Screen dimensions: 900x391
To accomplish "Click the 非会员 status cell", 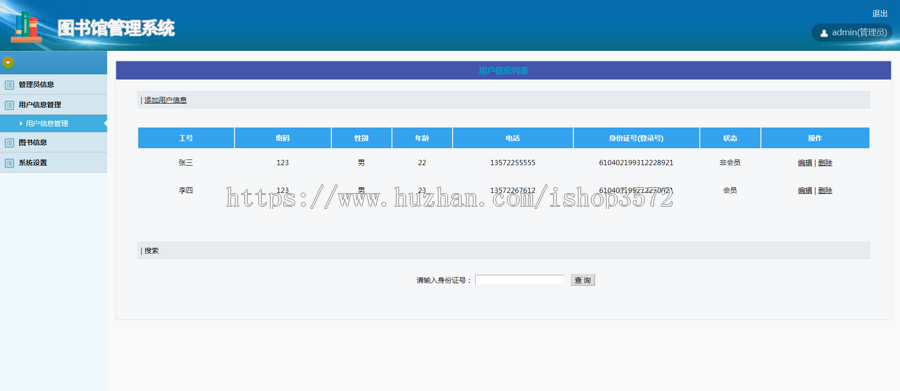I will coord(730,163).
